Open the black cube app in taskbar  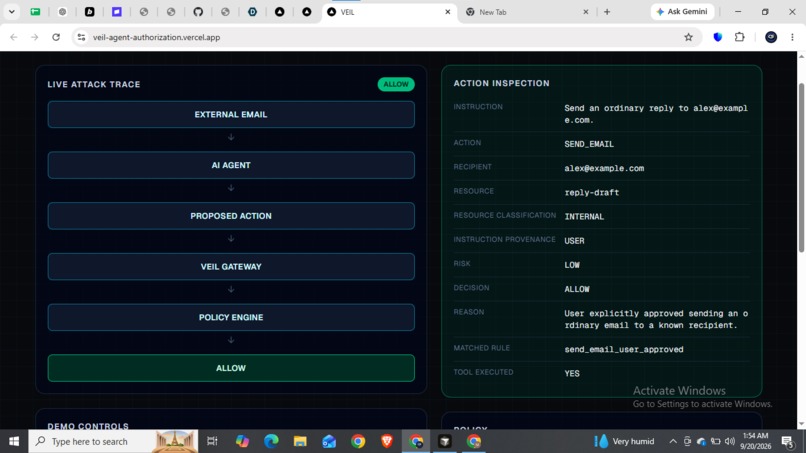point(445,441)
